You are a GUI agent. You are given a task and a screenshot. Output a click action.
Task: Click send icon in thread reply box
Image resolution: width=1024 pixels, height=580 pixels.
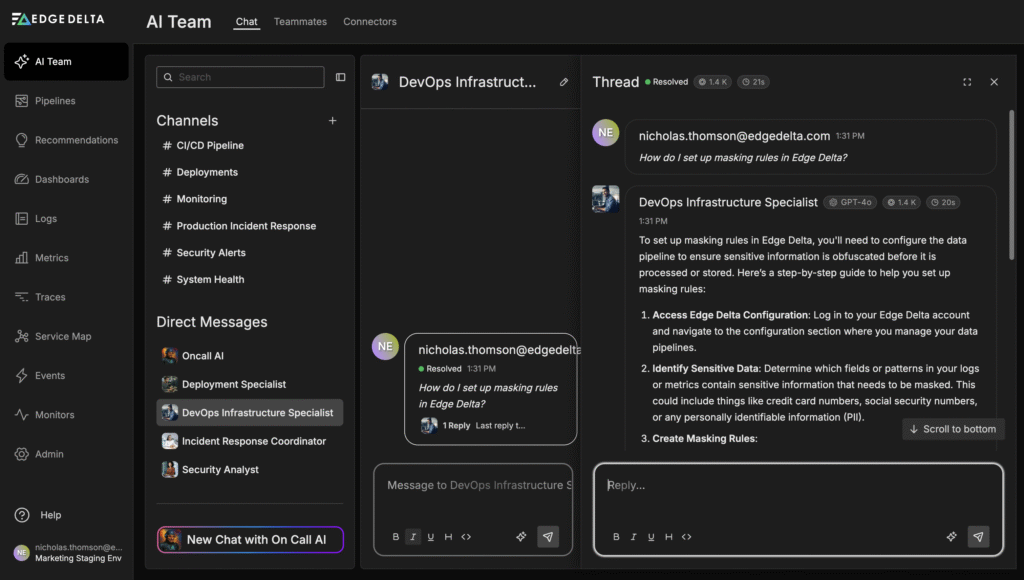pos(978,537)
